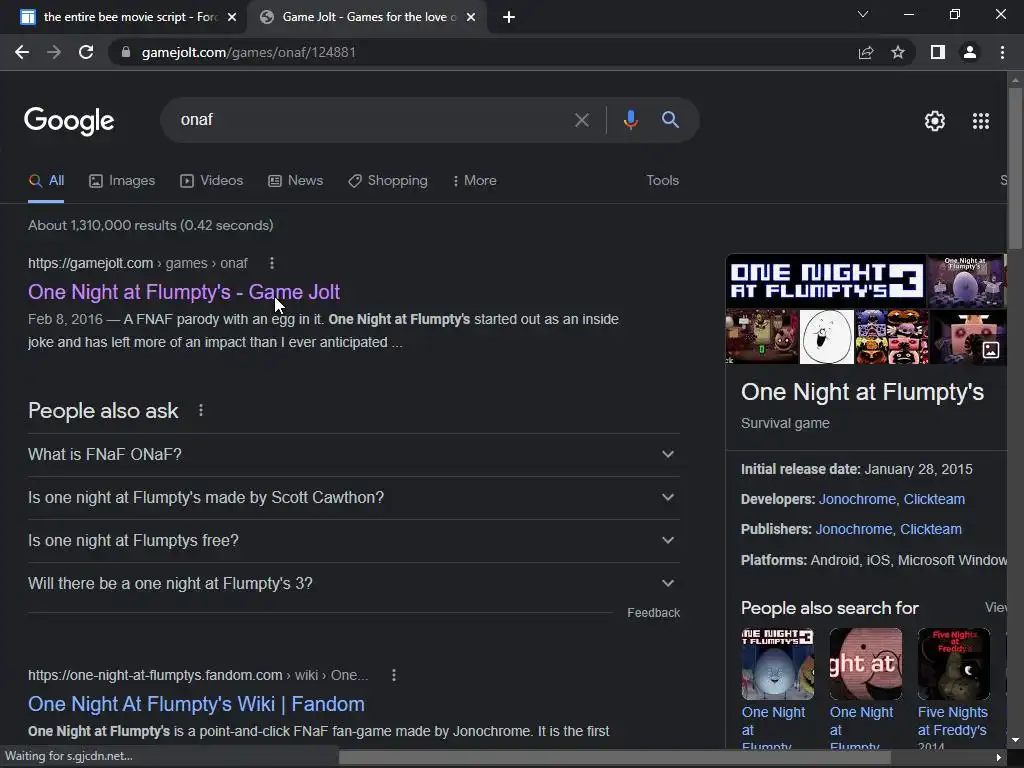Start voice search with microphone icon
Image resolution: width=1024 pixels, height=768 pixels.
pyautogui.click(x=631, y=120)
